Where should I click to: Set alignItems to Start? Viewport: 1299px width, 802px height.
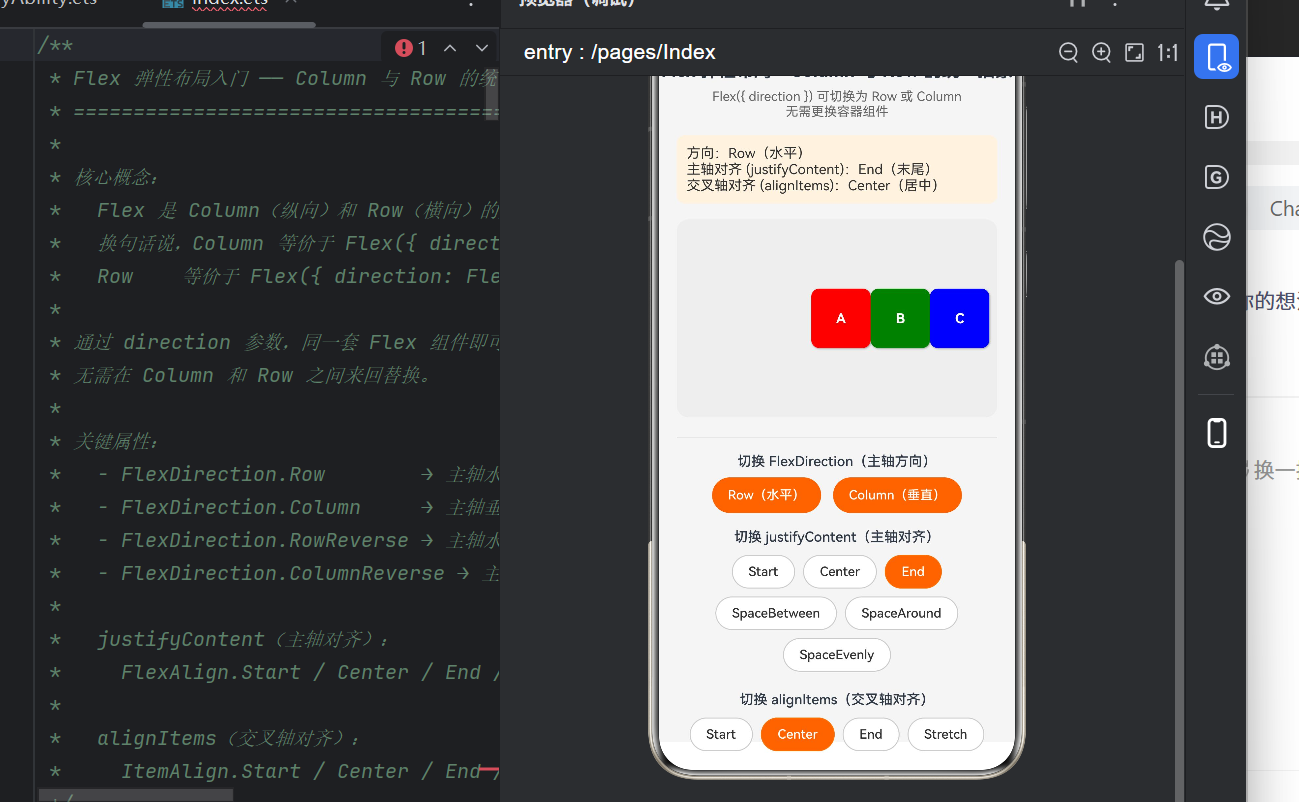(721, 734)
